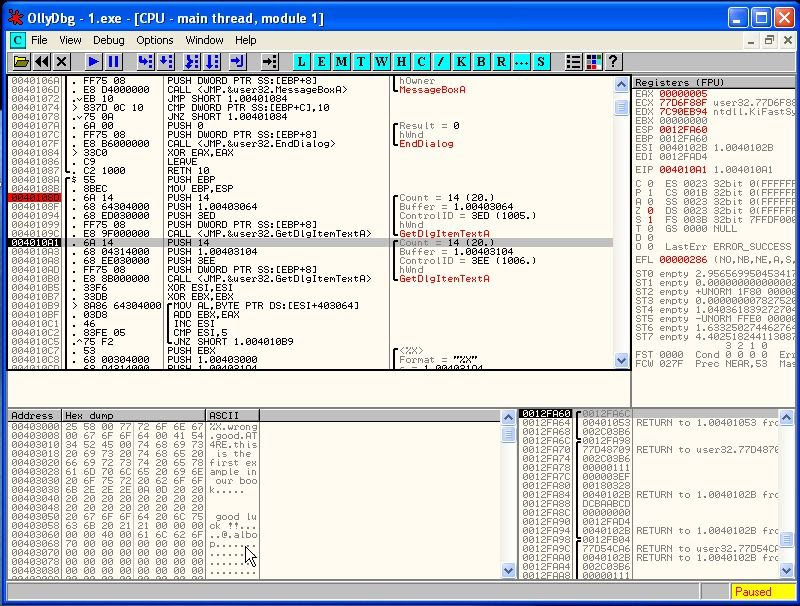Image resolution: width=800 pixels, height=606 pixels.
Task: Show Run trace with dots button
Action: point(521,62)
